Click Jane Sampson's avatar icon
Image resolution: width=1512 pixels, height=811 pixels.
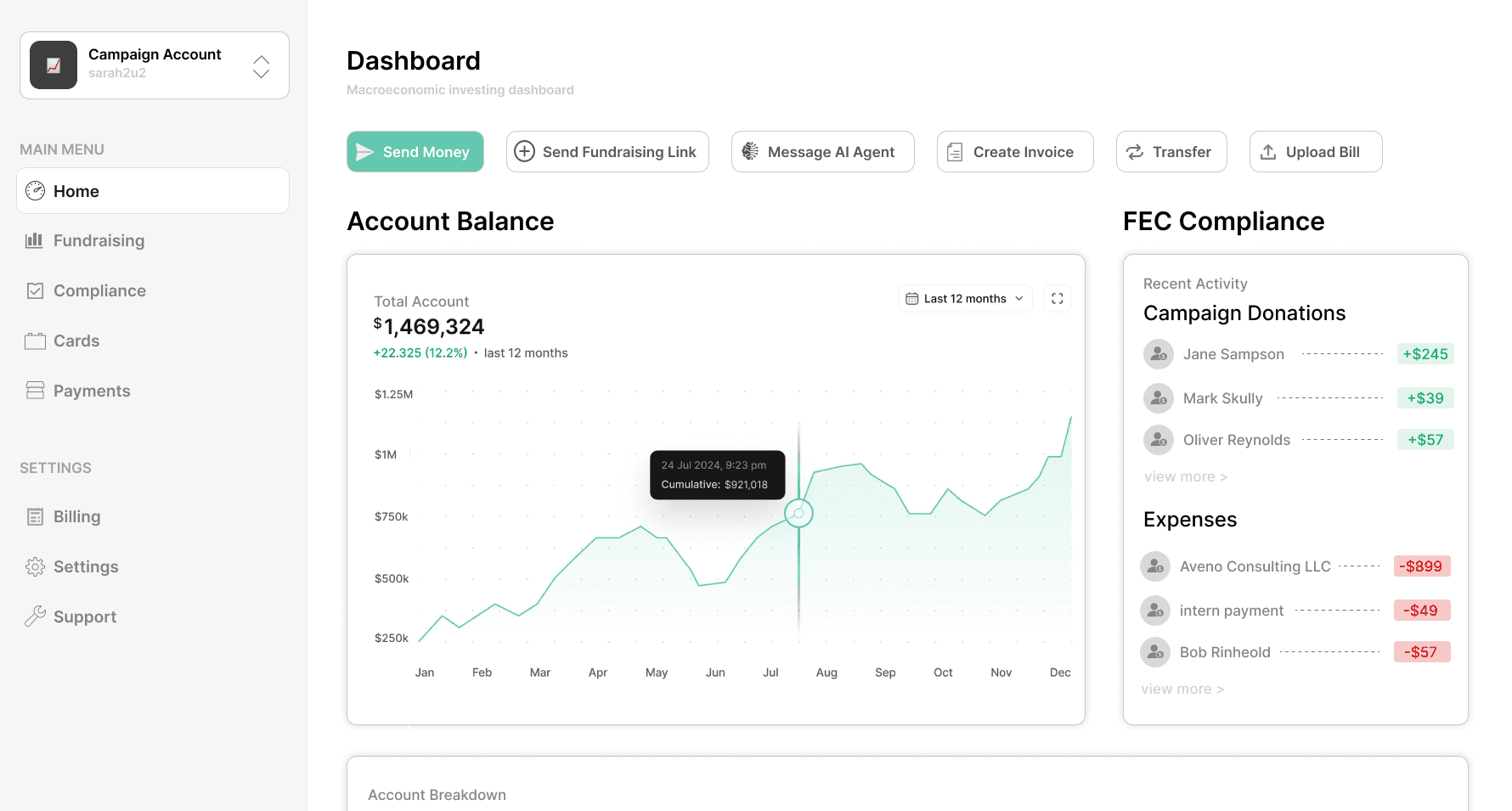pos(1157,354)
